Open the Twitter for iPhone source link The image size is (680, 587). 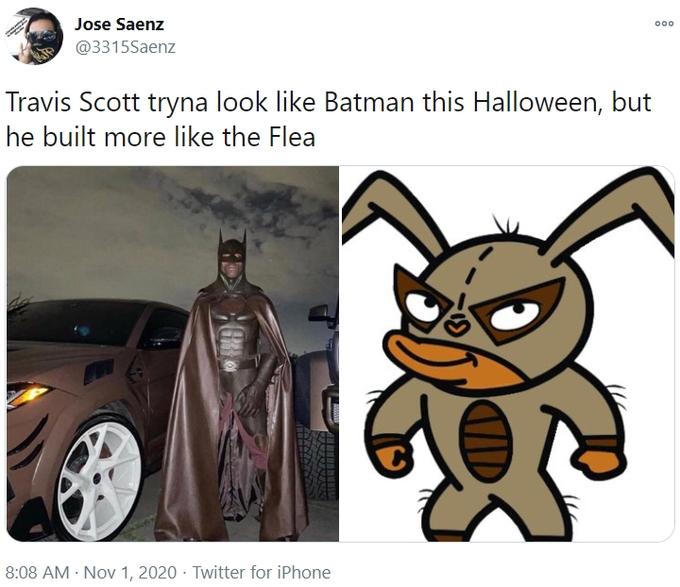pyautogui.click(x=262, y=572)
